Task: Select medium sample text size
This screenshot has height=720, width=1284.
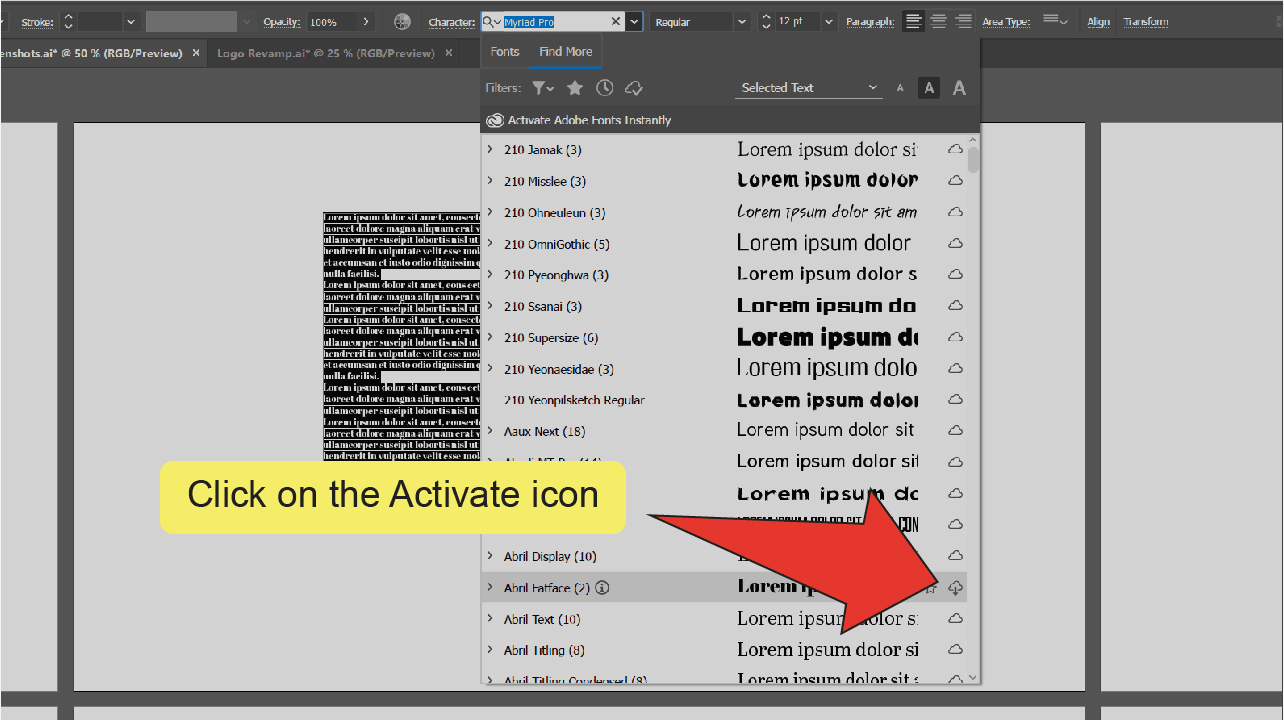Action: click(x=929, y=88)
